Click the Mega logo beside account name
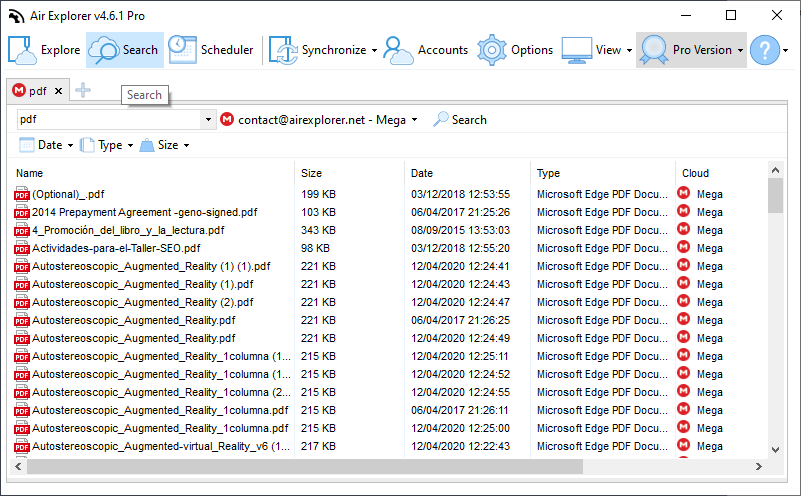The image size is (801, 496). click(x=227, y=120)
